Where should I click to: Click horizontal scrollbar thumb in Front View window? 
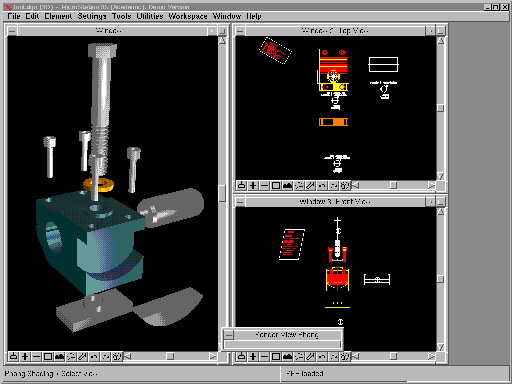click(x=393, y=356)
